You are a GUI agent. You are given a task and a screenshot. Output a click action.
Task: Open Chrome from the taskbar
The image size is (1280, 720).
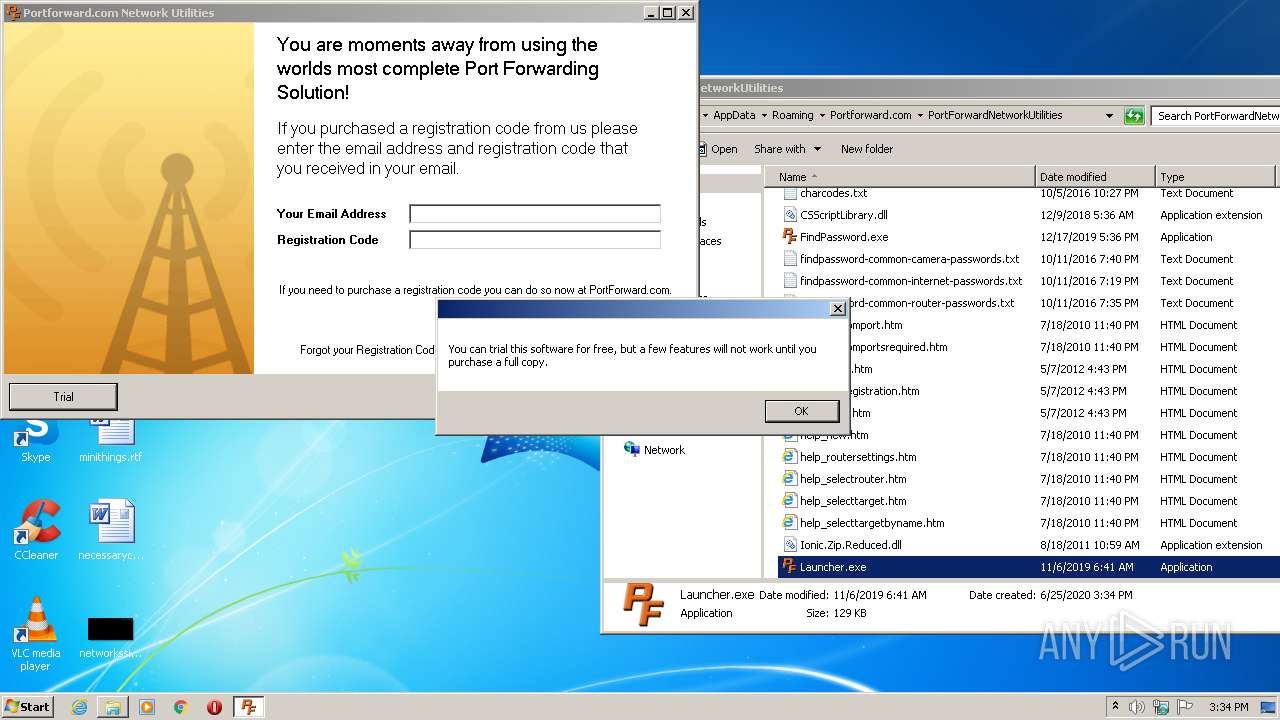click(181, 707)
